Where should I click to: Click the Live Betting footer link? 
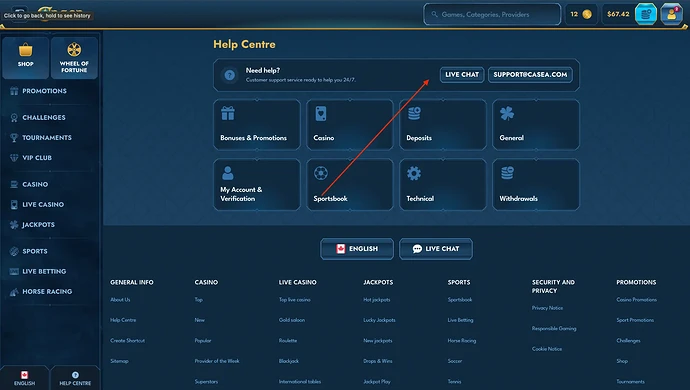tap(460, 320)
